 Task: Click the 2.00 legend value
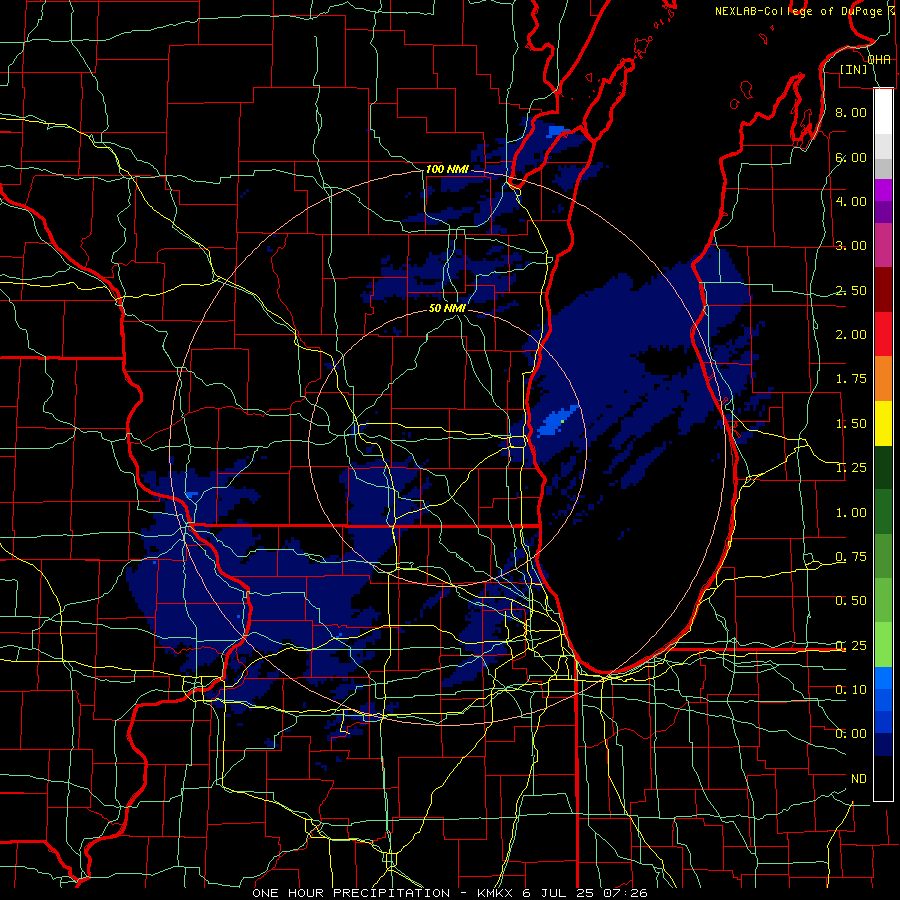(850, 335)
